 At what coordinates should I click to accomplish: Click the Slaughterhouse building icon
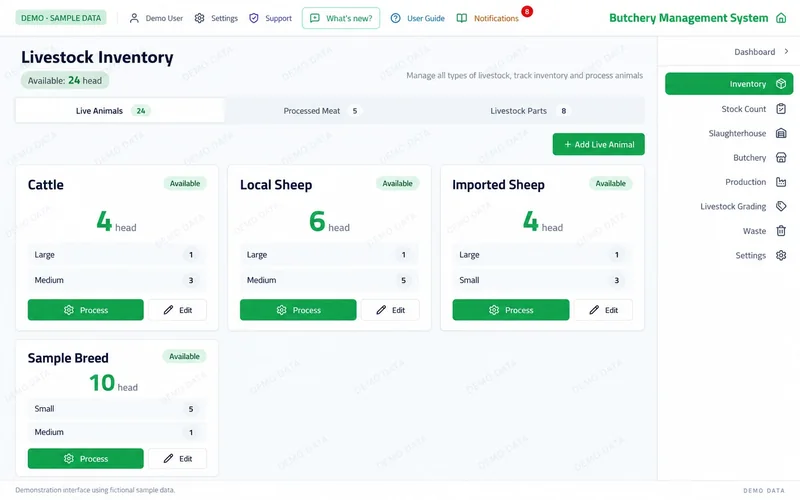tap(781, 133)
